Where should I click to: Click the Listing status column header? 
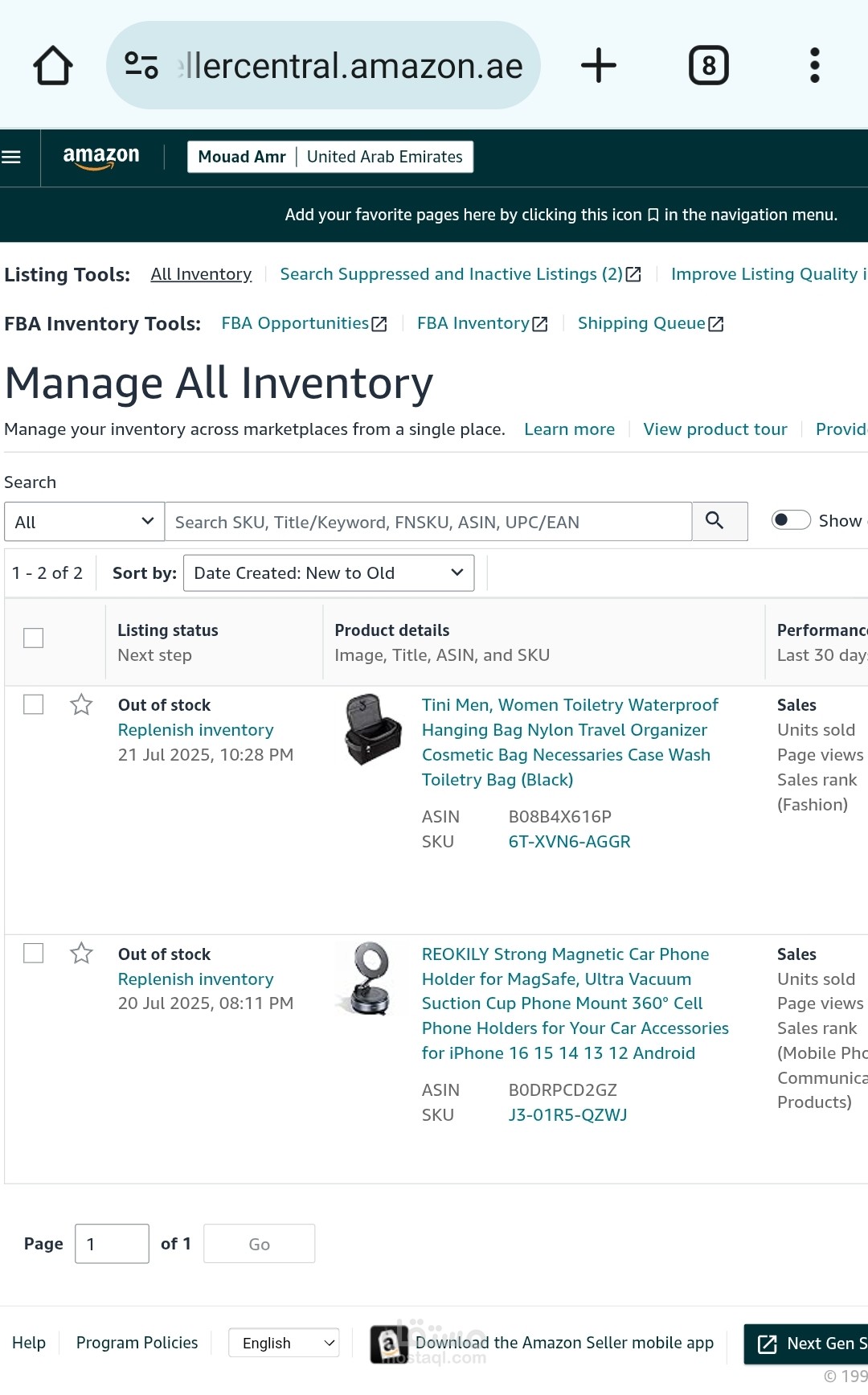click(x=168, y=630)
